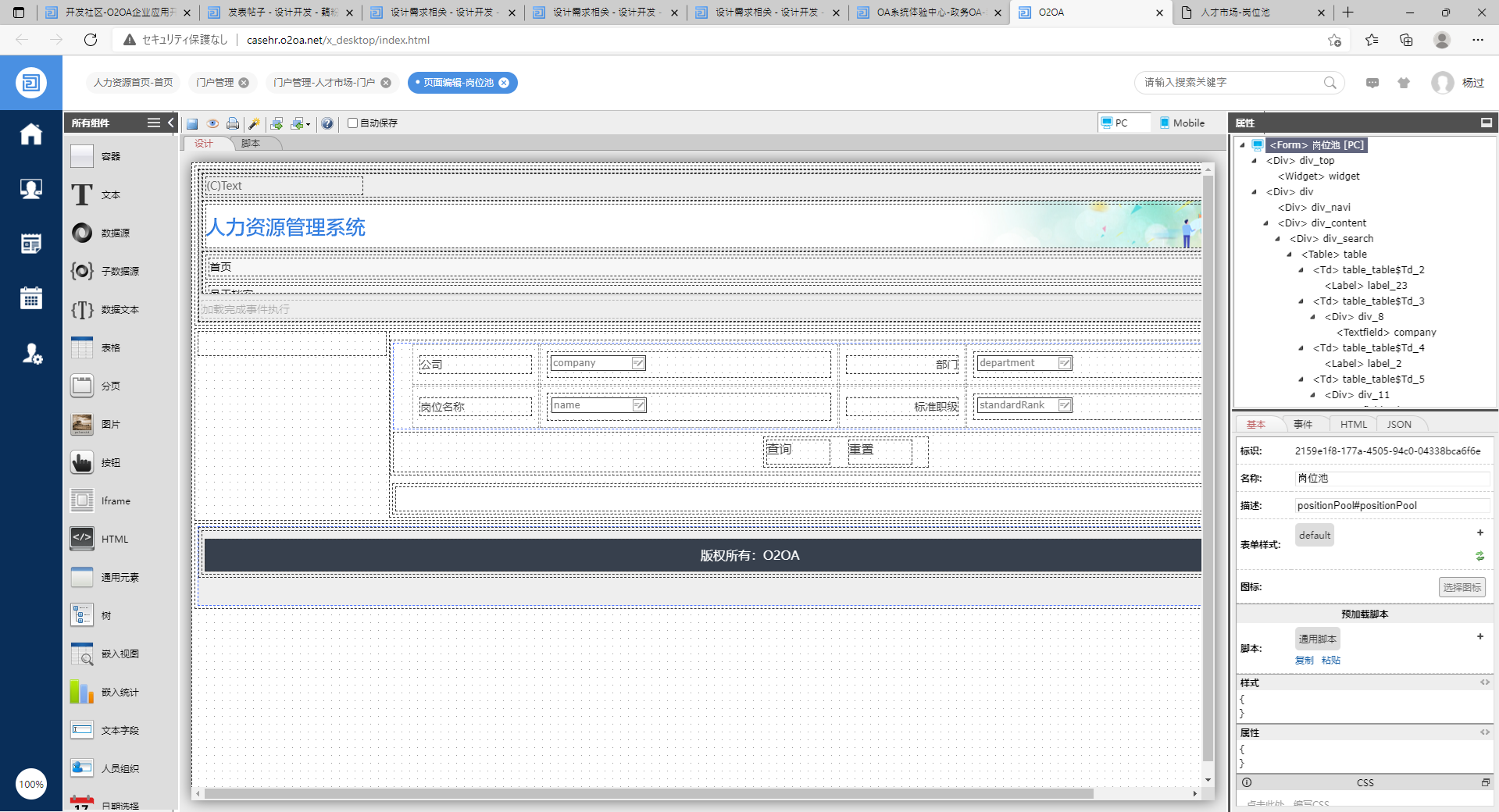This screenshot has width=1499, height=812.
Task: Collapse the <Div> div_content tree node
Action: pyautogui.click(x=1266, y=223)
